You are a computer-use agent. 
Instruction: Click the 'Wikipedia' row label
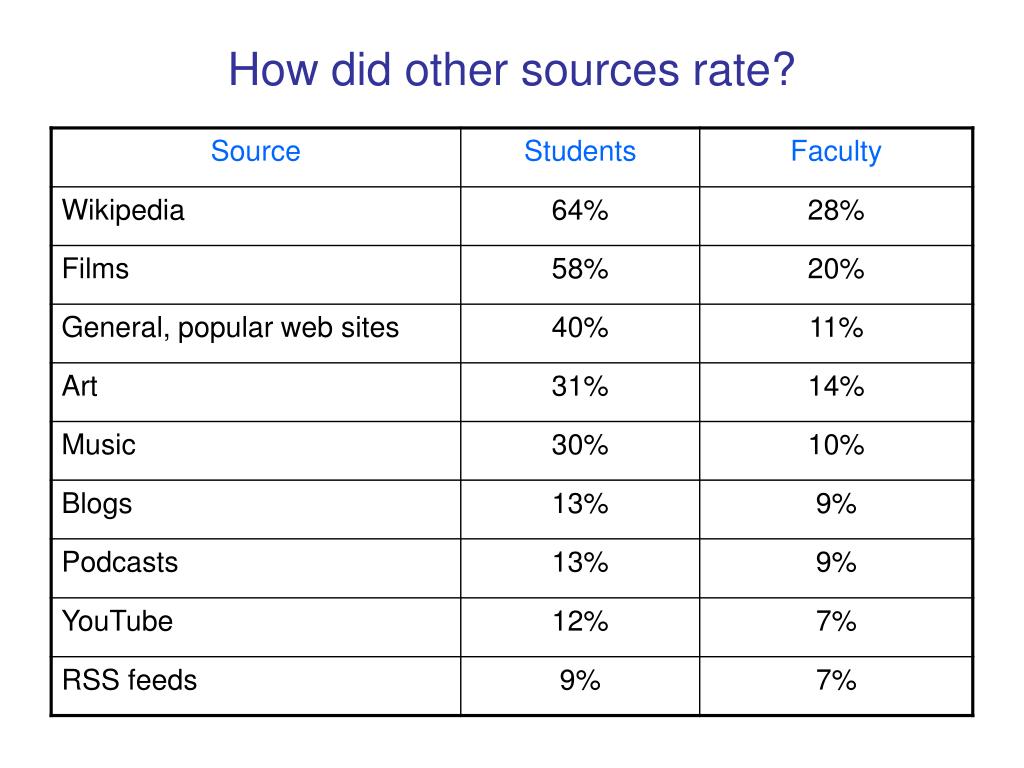coord(123,210)
